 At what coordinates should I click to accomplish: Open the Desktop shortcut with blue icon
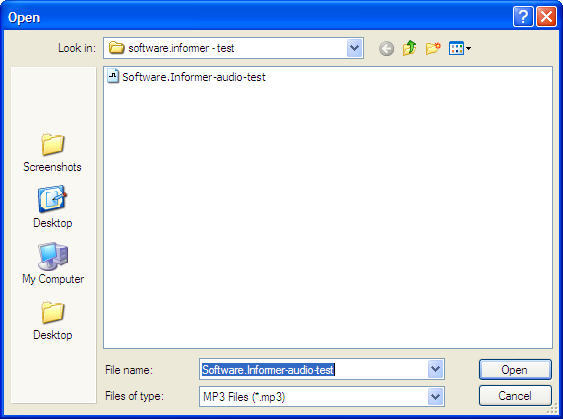52,207
